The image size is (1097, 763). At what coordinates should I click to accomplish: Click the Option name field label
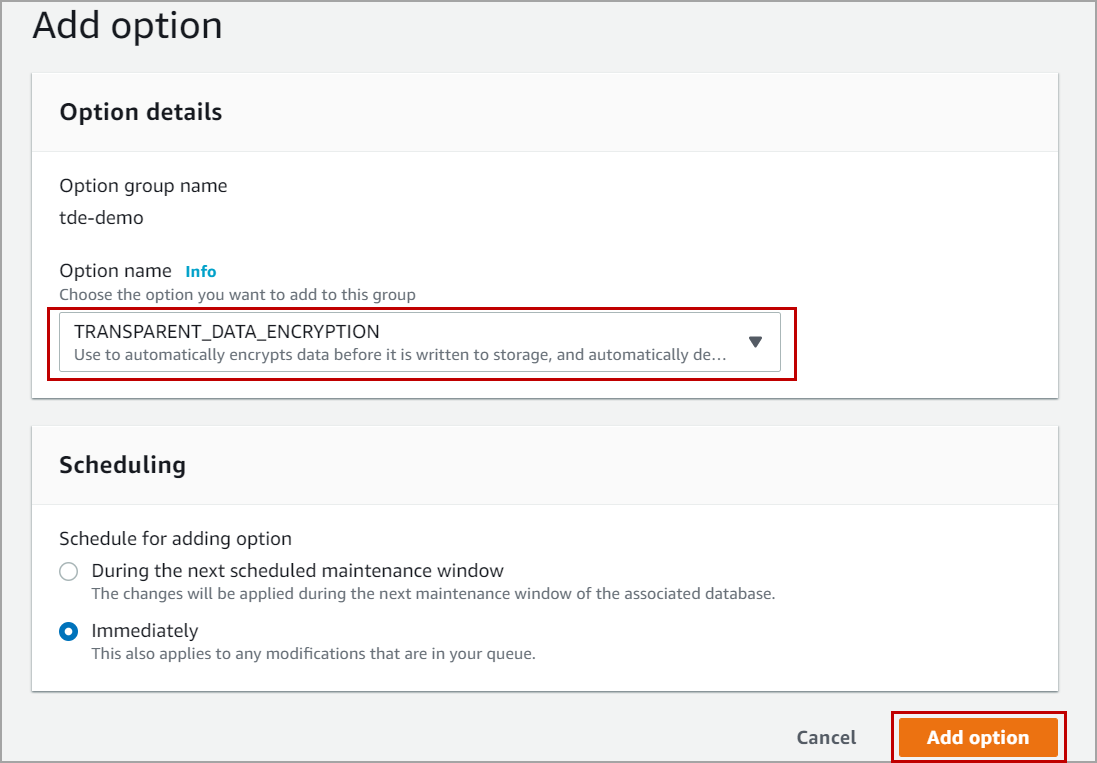116,271
